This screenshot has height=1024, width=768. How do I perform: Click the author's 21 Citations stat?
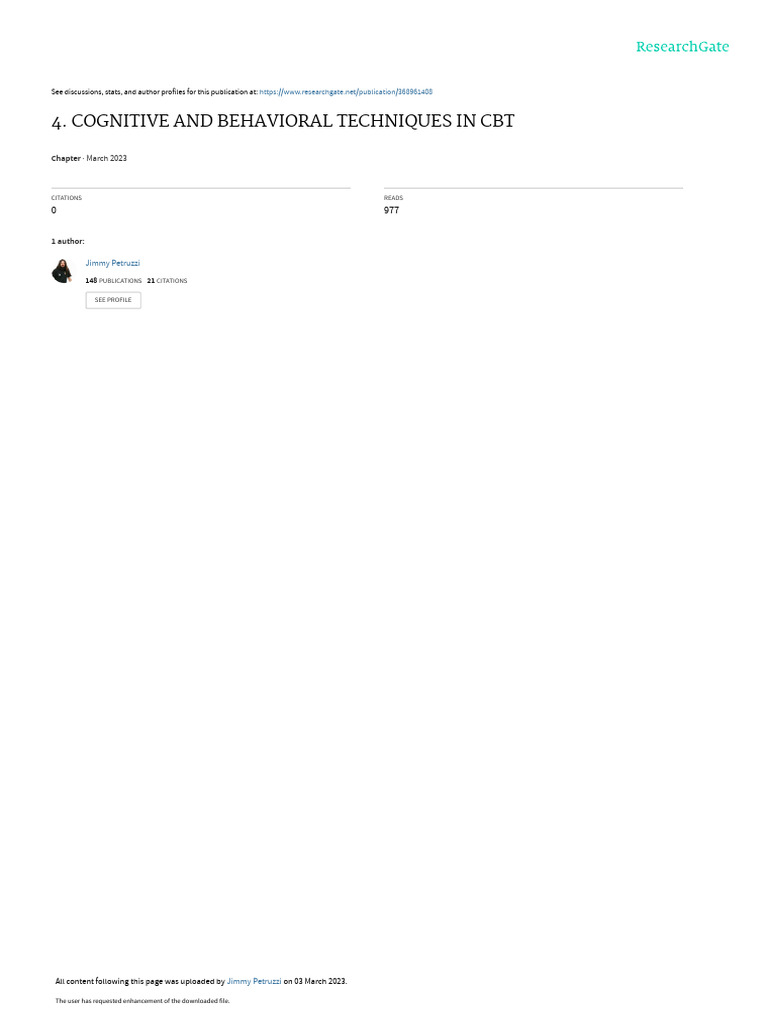(167, 281)
